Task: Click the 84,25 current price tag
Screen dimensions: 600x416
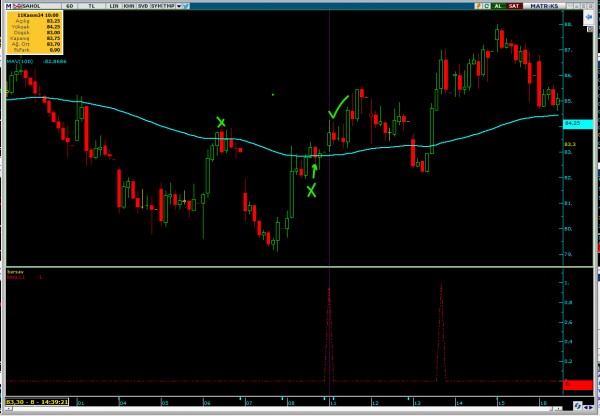Action: tap(578, 124)
